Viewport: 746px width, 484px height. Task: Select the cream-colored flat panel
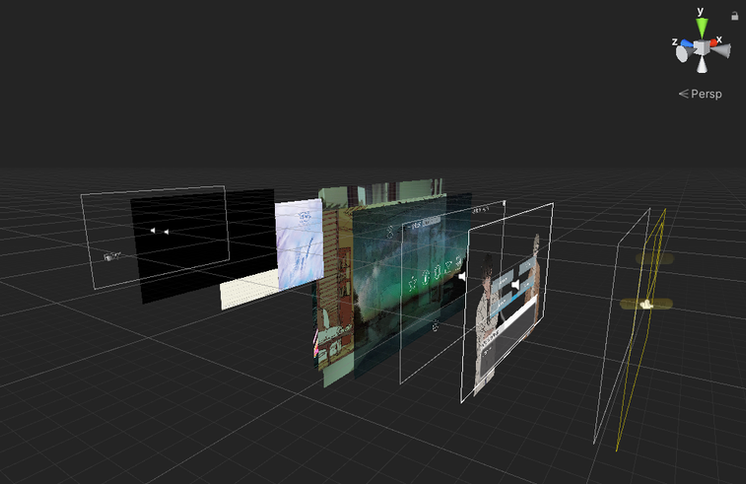(249, 289)
